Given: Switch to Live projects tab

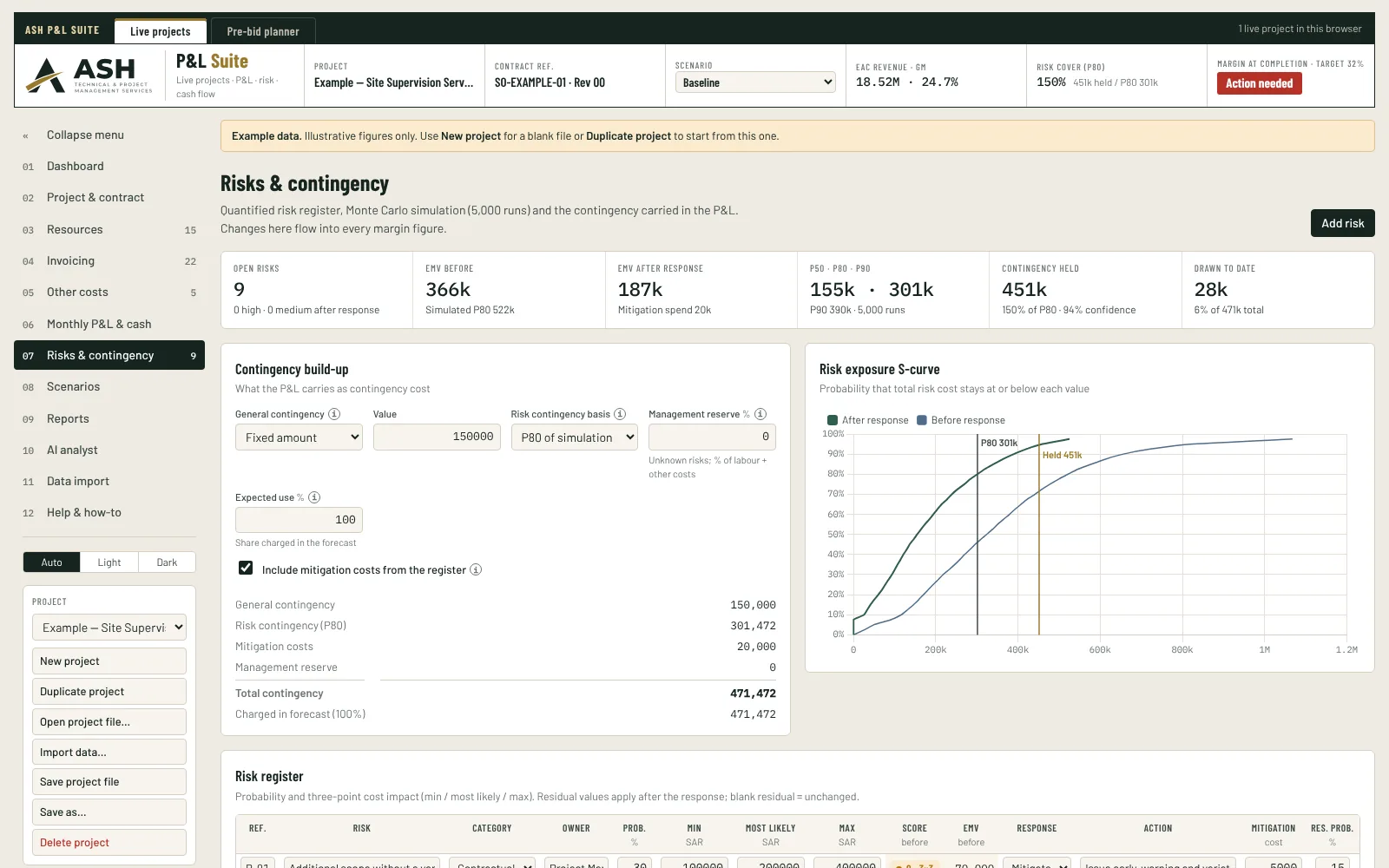Looking at the screenshot, I should click(161, 31).
